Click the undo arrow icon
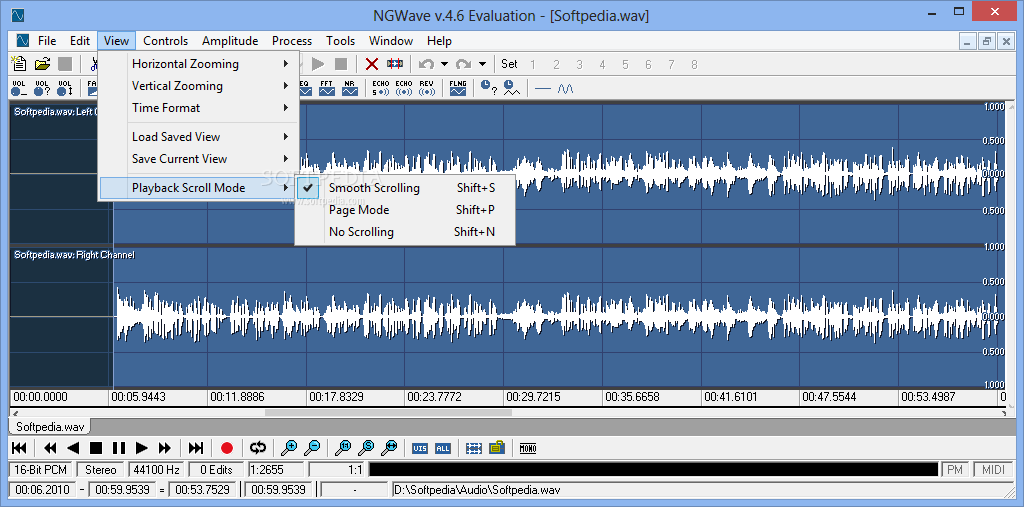Screen dimensions: 1024x507 [x=426, y=64]
